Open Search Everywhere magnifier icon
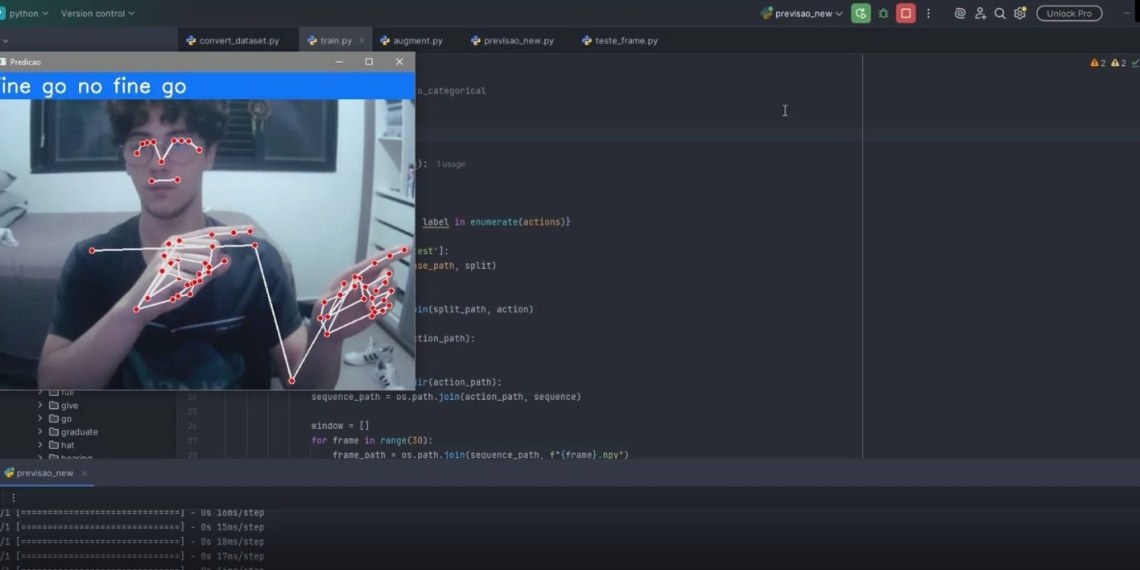1140x570 pixels. point(1000,13)
